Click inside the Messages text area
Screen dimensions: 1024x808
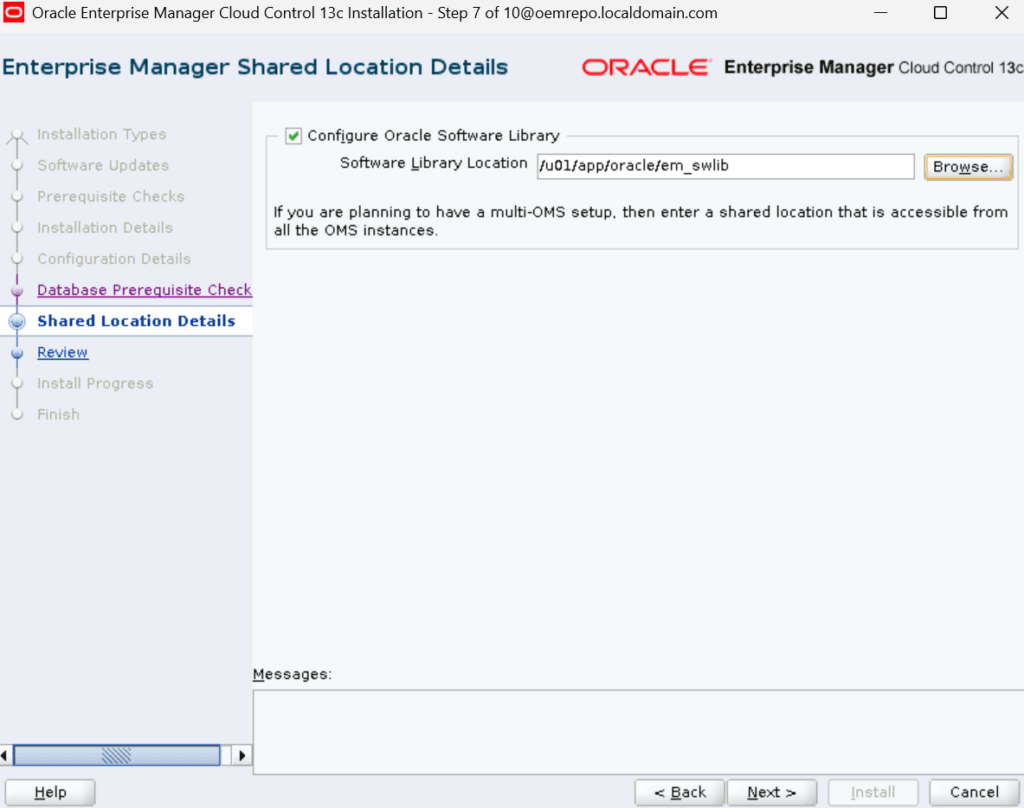pyautogui.click(x=638, y=732)
